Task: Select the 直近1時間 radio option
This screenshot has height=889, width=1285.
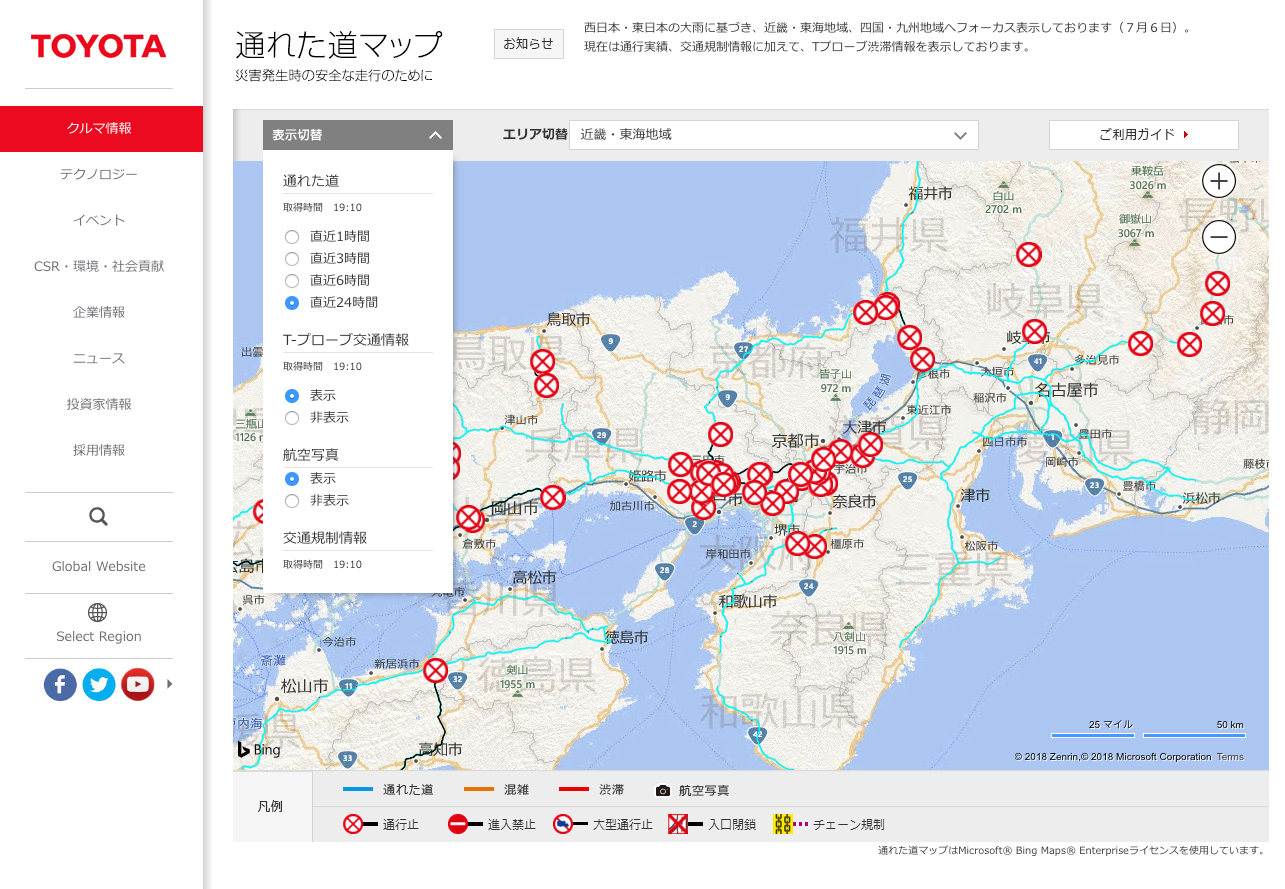Action: pos(292,237)
